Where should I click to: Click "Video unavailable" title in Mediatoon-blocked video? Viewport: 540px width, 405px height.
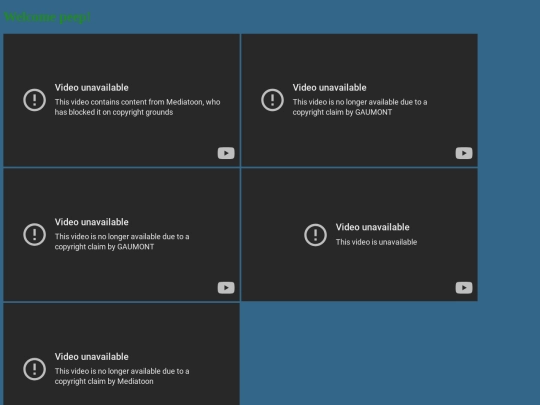click(92, 87)
